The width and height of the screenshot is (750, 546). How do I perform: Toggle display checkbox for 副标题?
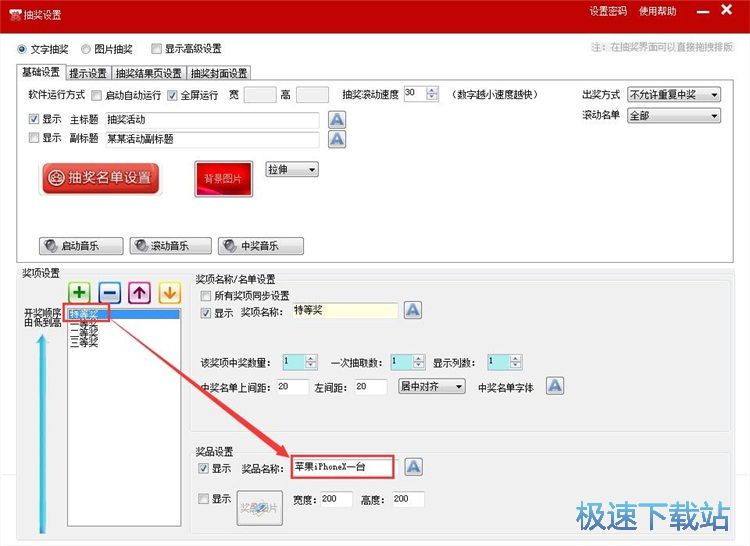pyautogui.click(x=33, y=138)
